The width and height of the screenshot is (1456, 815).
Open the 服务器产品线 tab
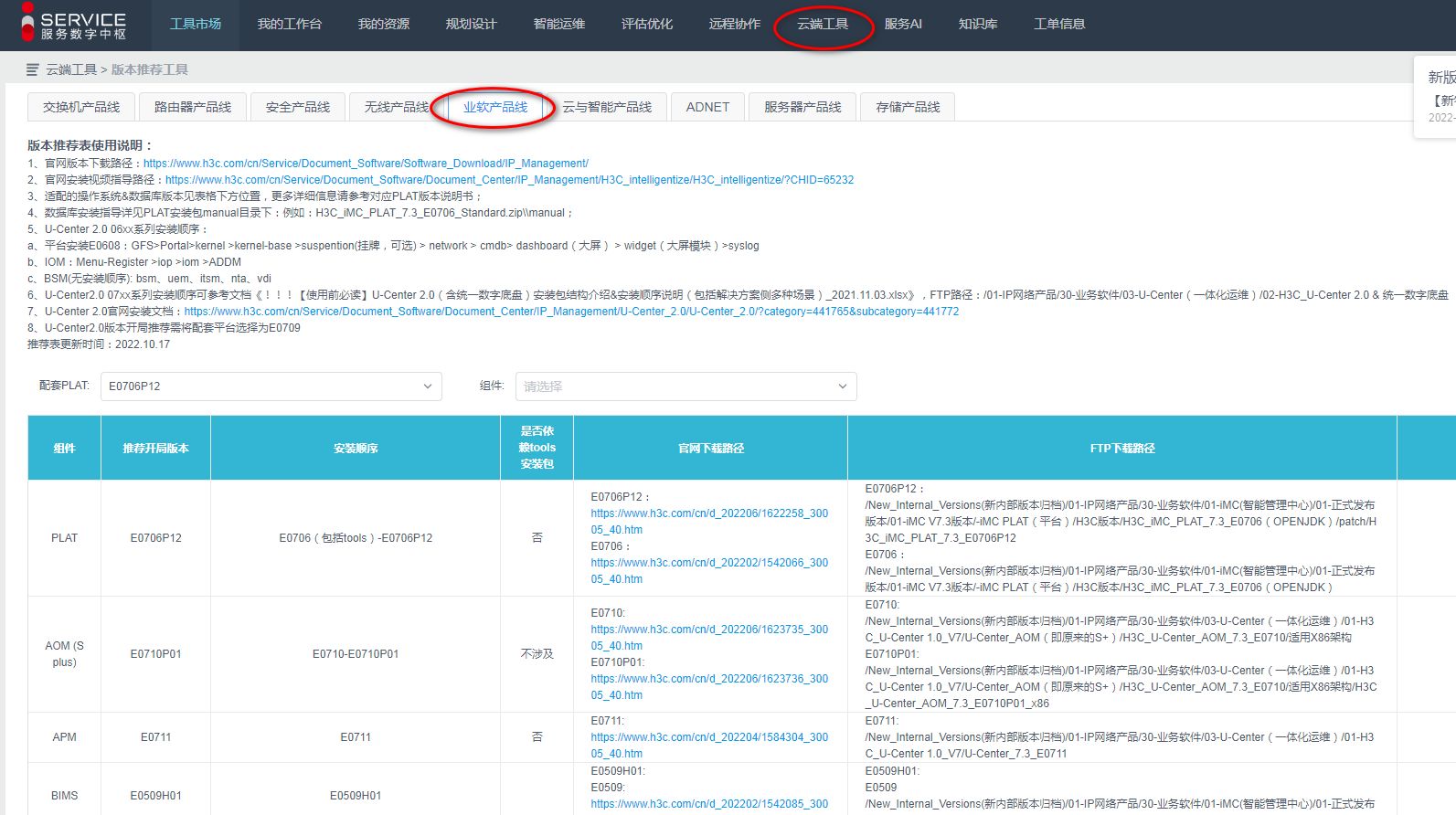pos(802,107)
